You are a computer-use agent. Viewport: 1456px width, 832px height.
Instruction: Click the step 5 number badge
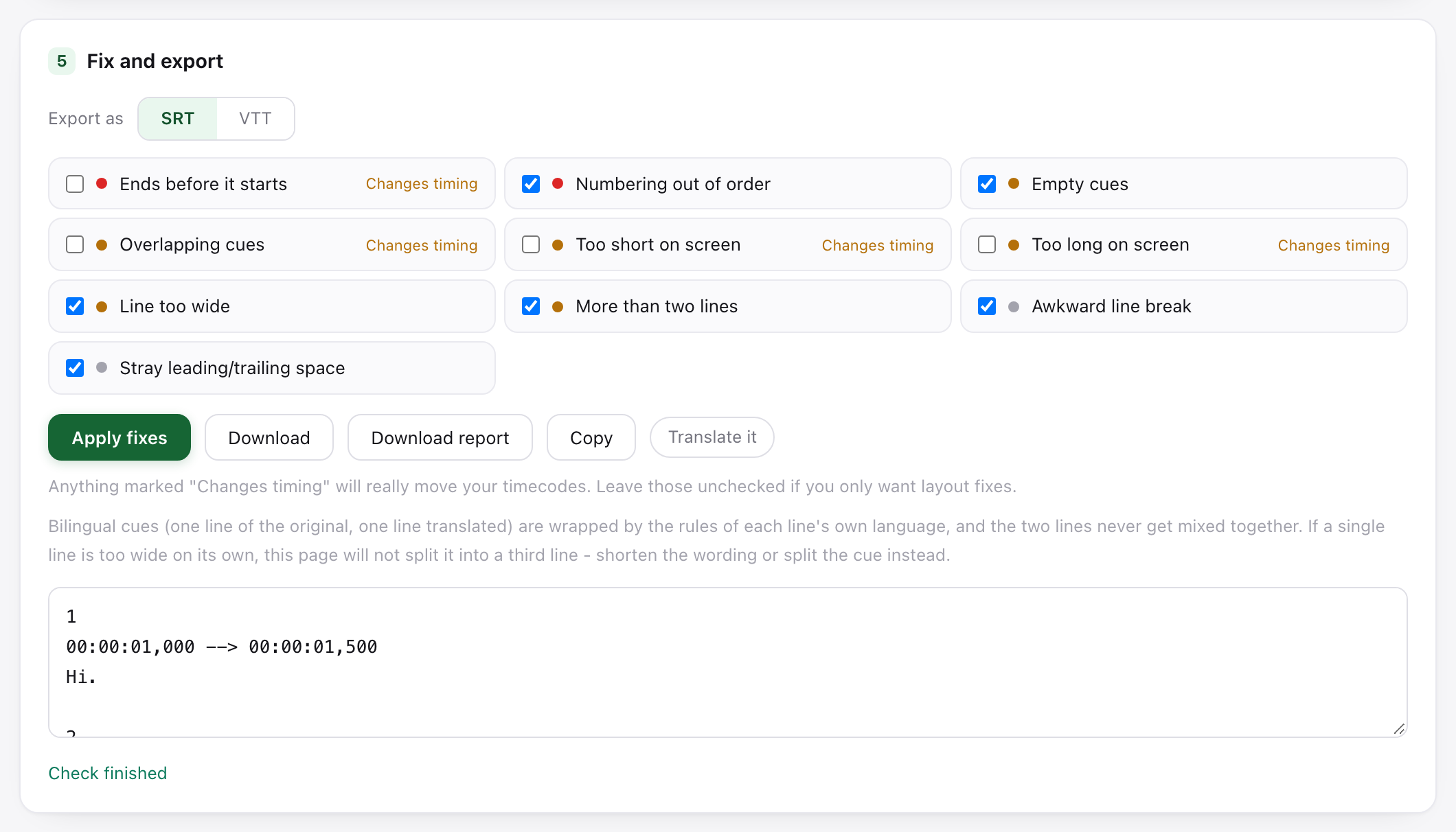[x=62, y=61]
